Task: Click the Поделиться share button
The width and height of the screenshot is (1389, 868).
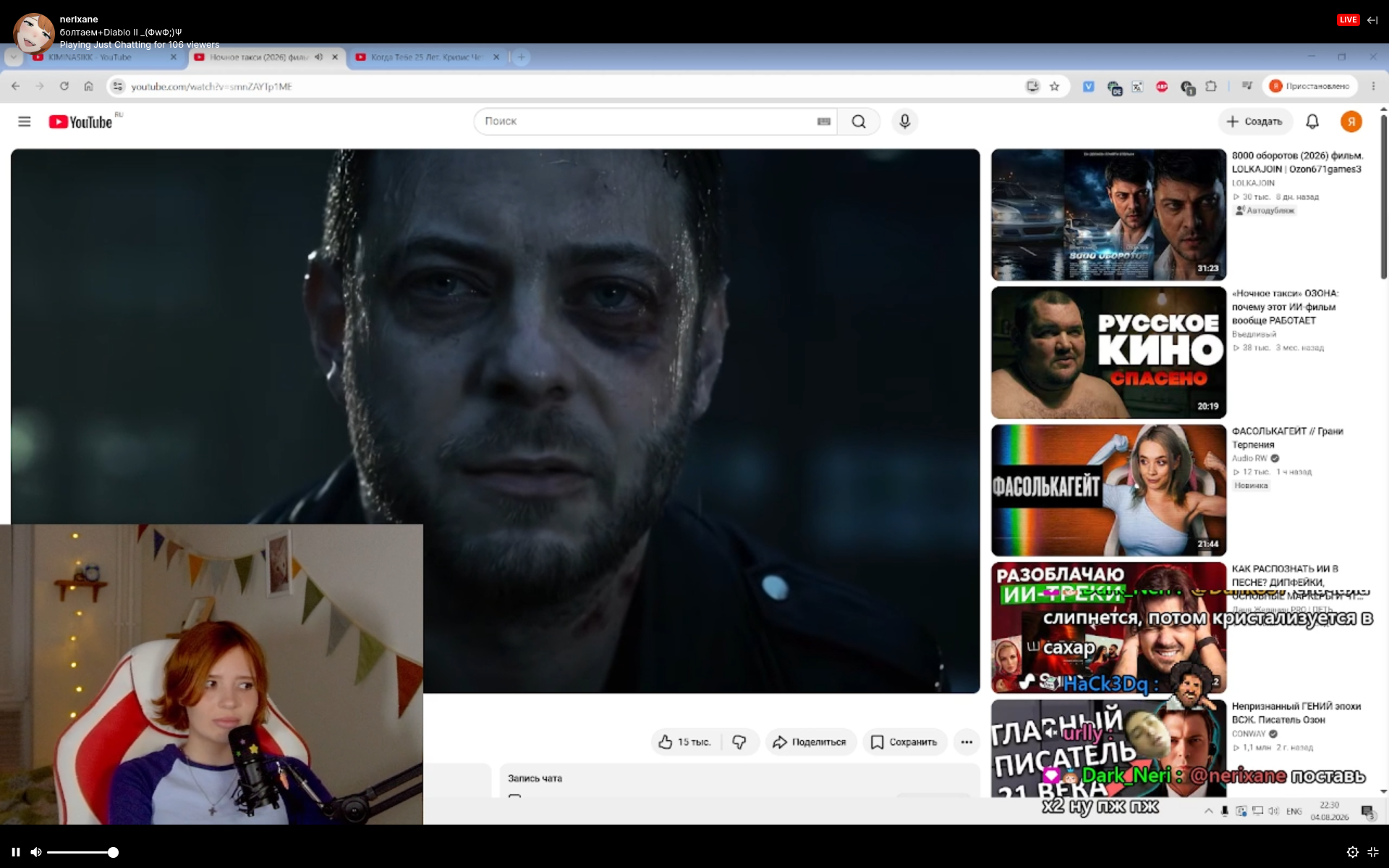Action: 810,742
